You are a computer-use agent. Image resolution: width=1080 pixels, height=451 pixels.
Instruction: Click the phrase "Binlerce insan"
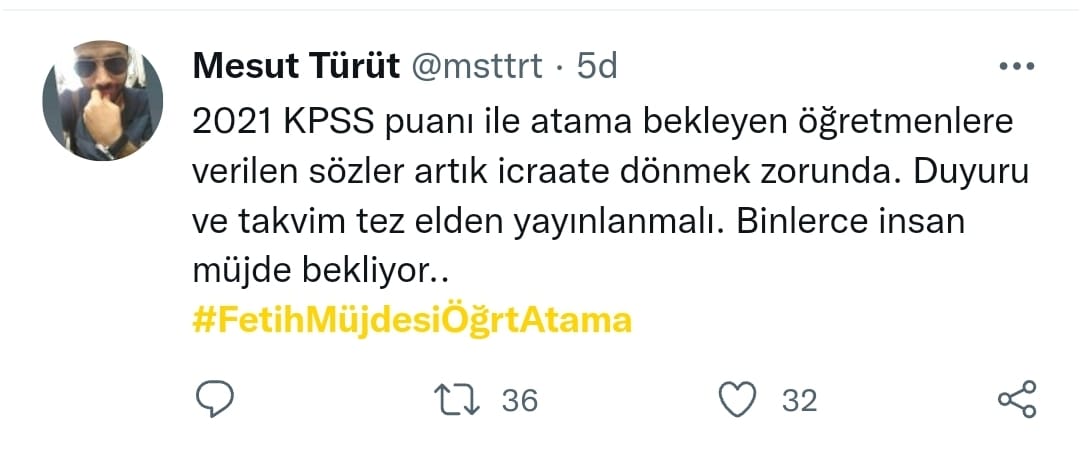point(850,223)
